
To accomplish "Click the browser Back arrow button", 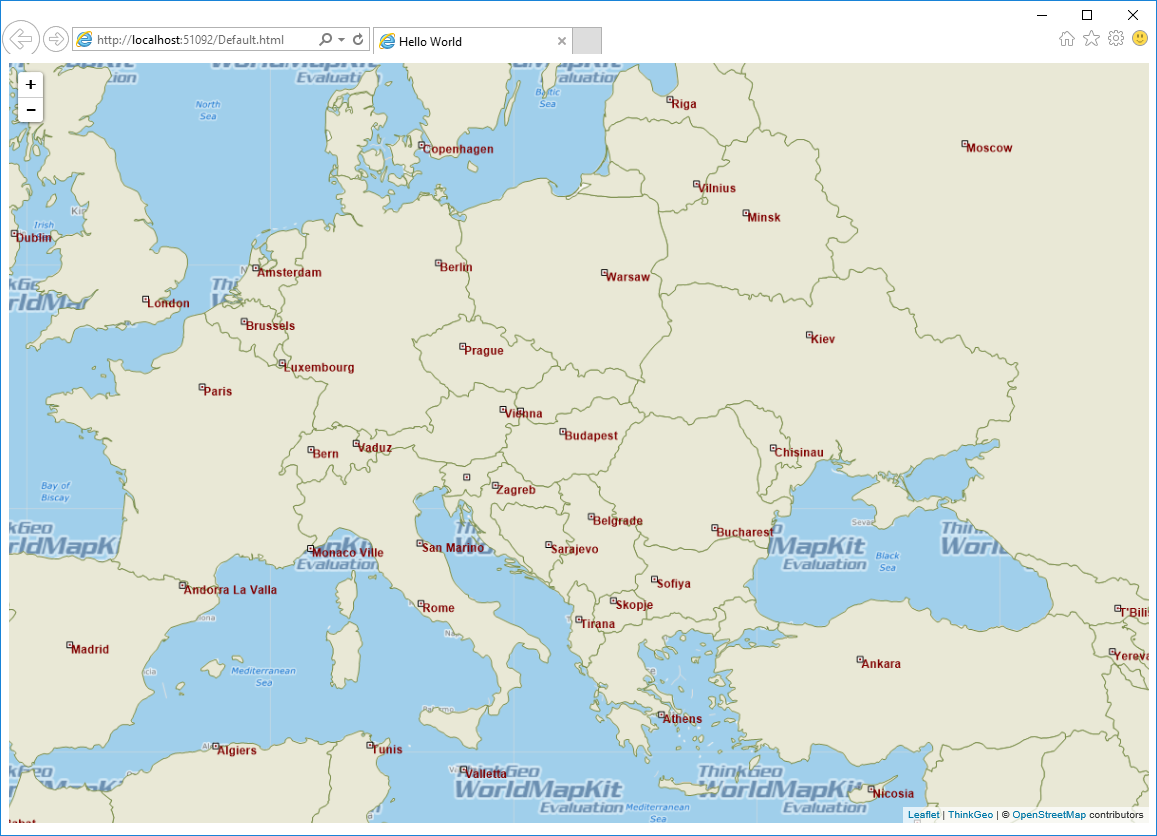I will click(21, 38).
